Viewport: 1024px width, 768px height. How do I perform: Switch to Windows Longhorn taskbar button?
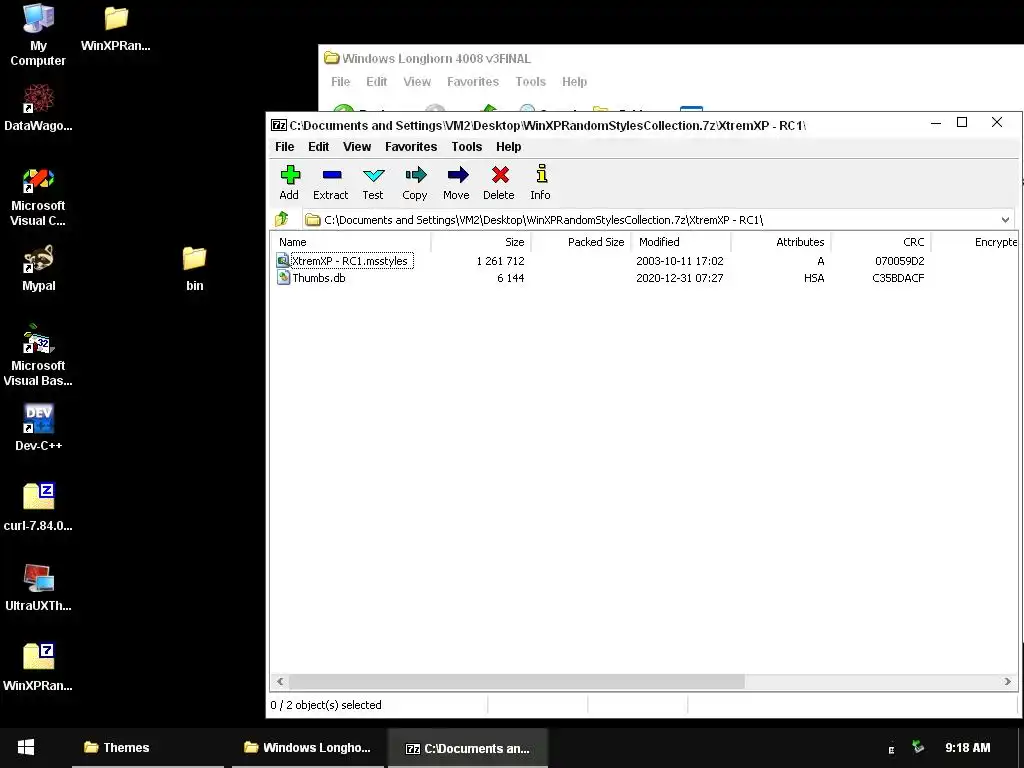click(308, 748)
